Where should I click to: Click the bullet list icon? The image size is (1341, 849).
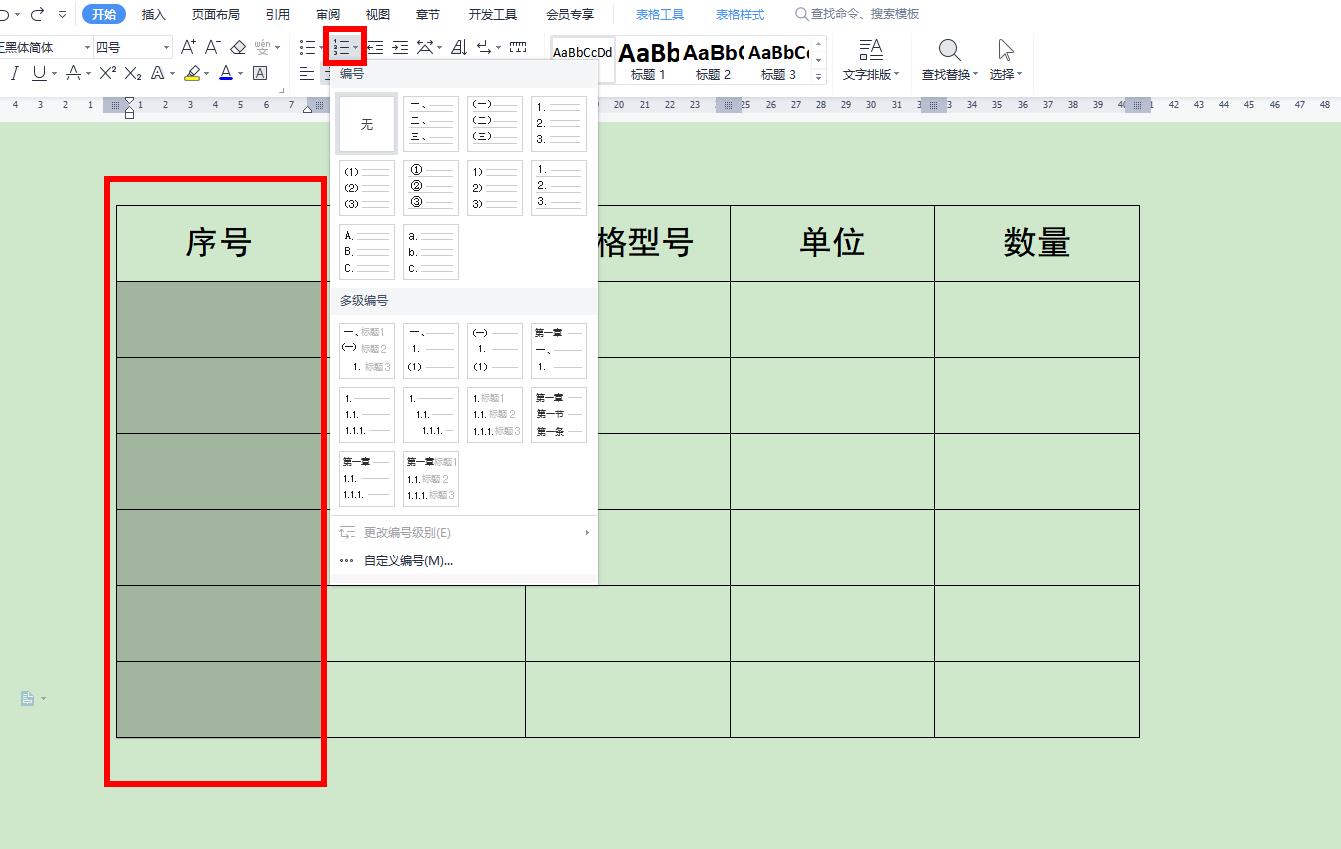pos(307,47)
